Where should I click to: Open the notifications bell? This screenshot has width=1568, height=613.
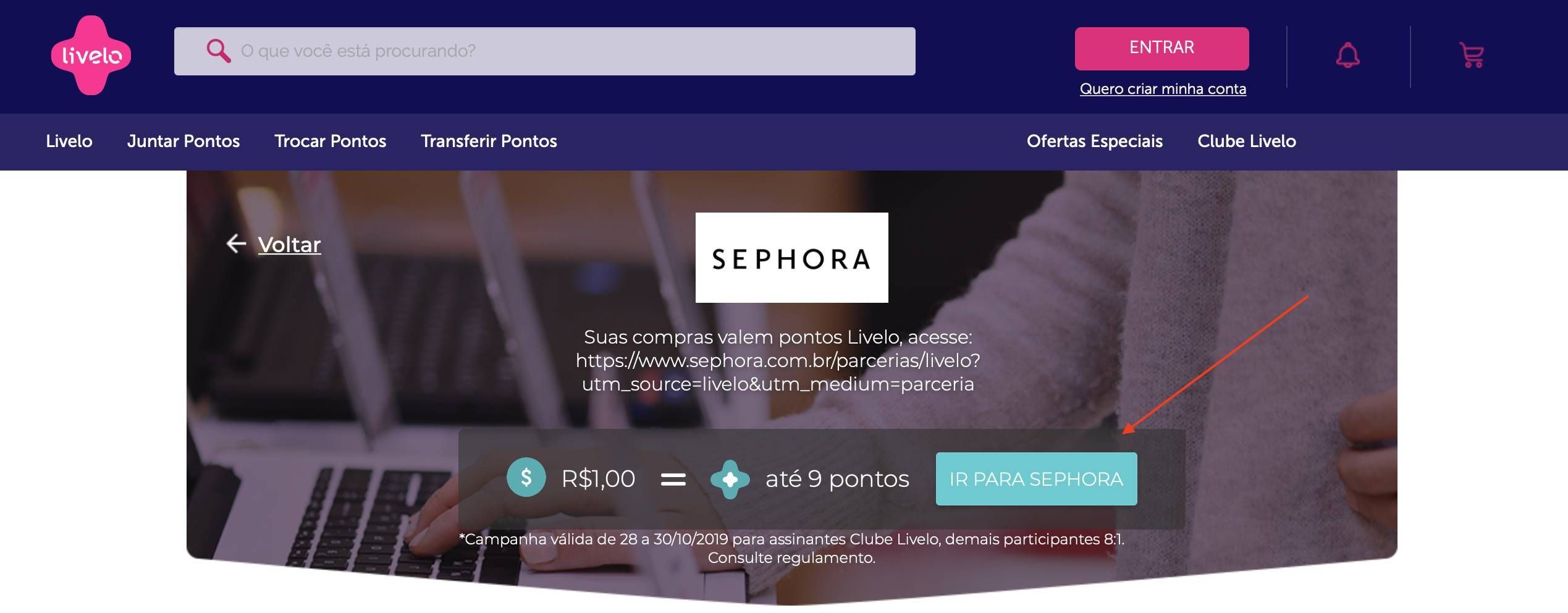coord(1347,55)
